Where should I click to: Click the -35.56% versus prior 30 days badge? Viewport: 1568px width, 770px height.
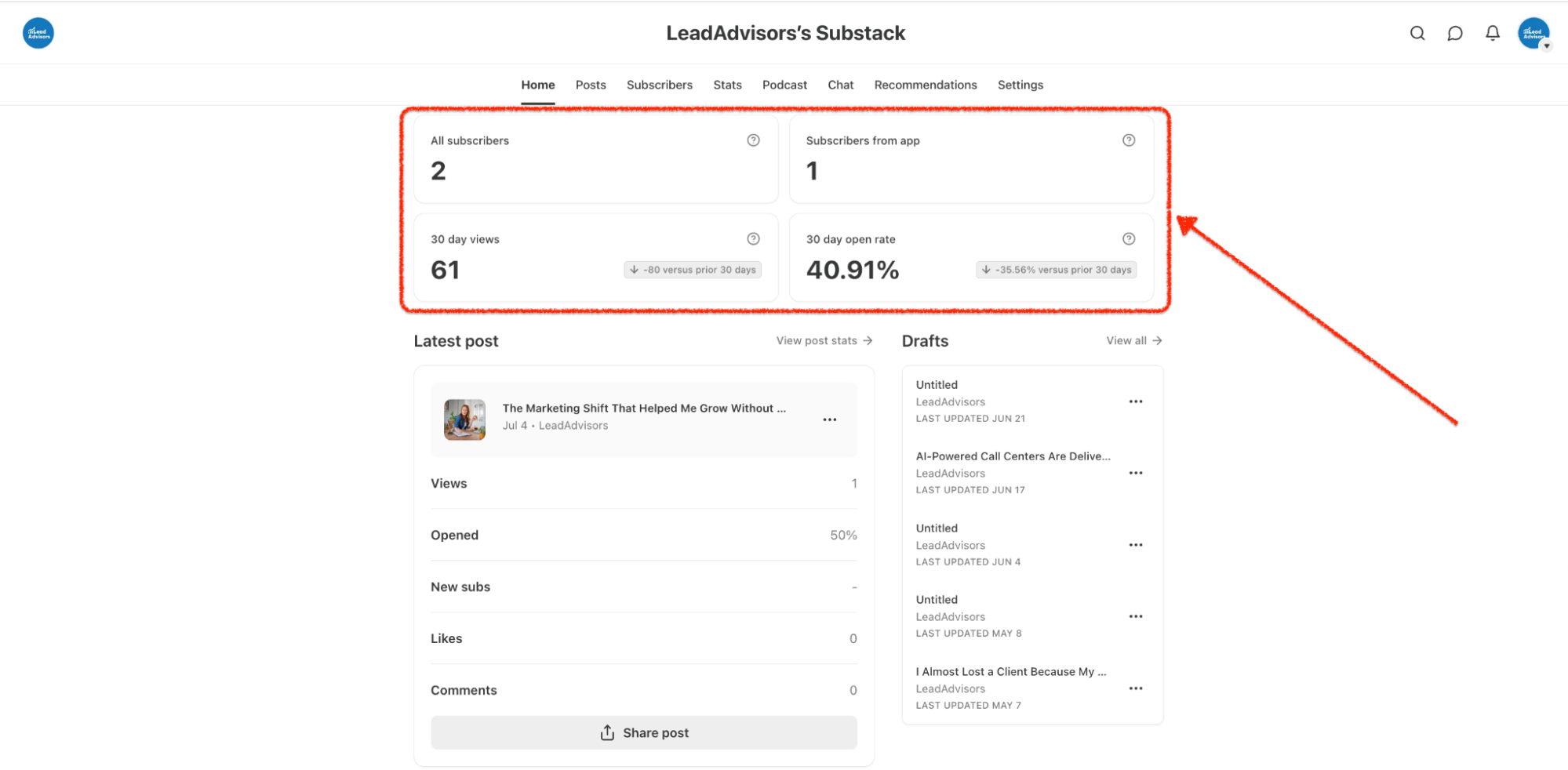(1056, 270)
